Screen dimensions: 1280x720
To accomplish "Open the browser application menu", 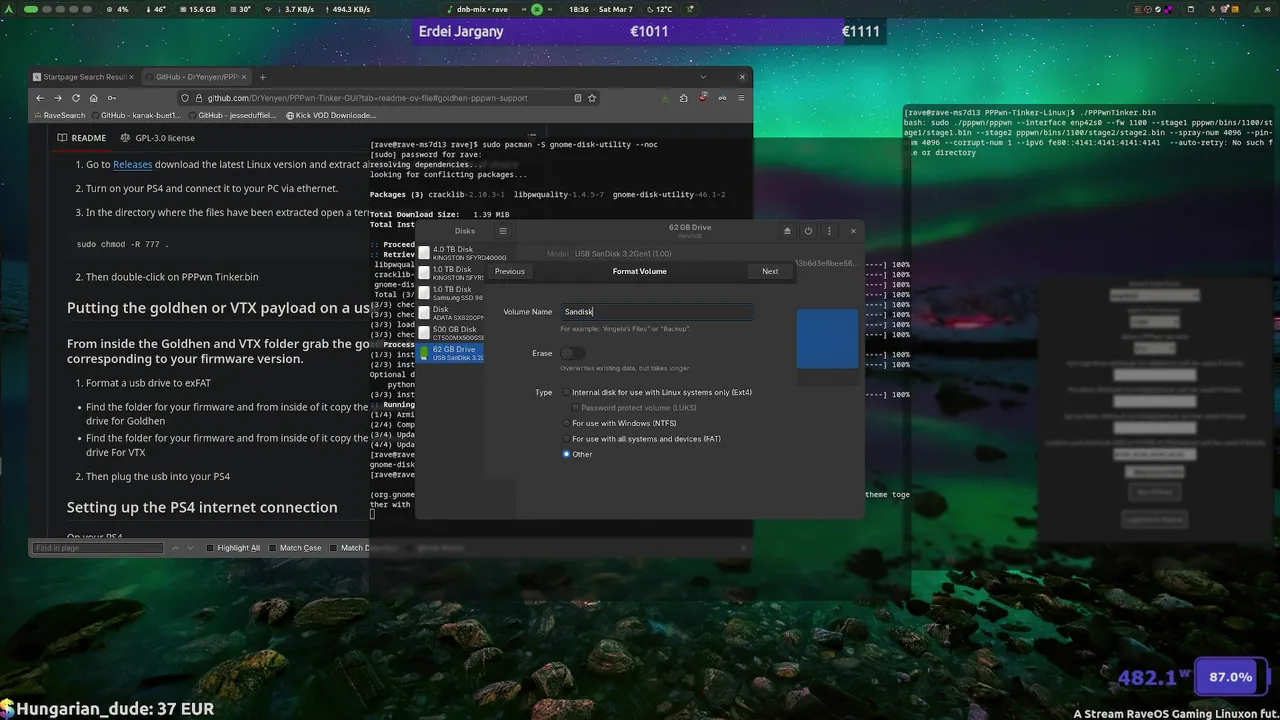I will (x=741, y=98).
